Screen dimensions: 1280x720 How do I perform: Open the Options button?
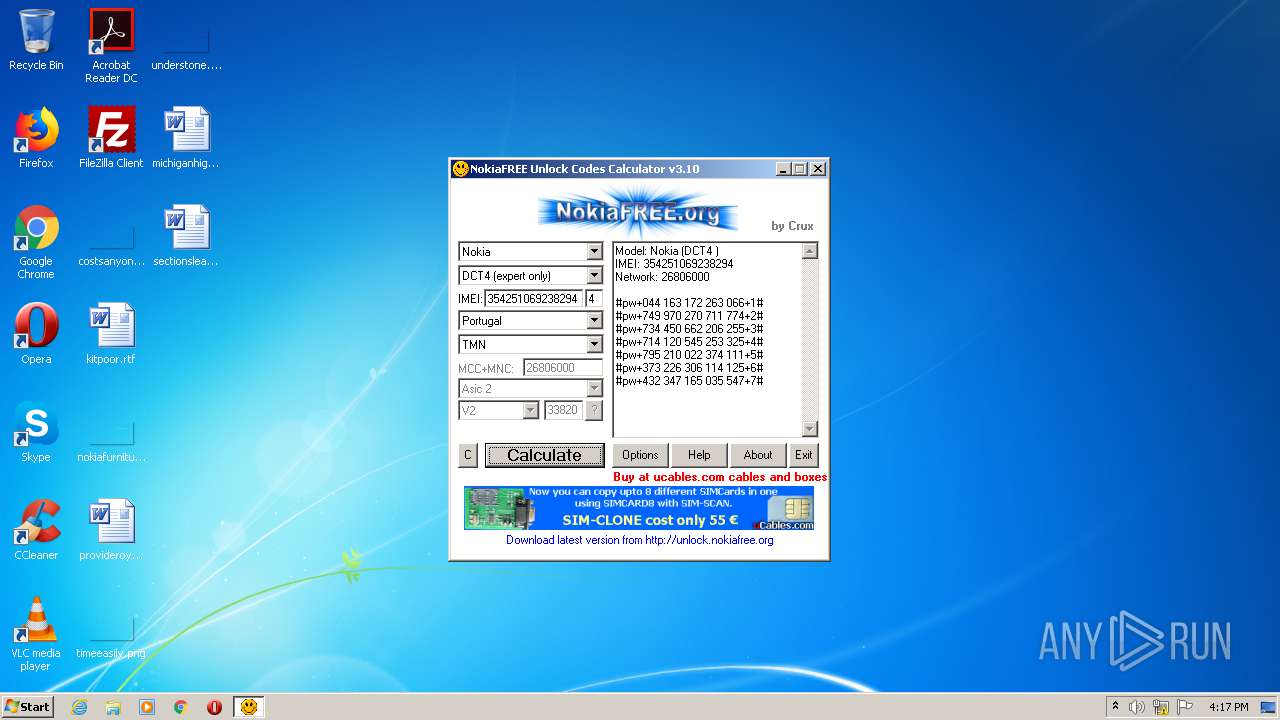(640, 455)
